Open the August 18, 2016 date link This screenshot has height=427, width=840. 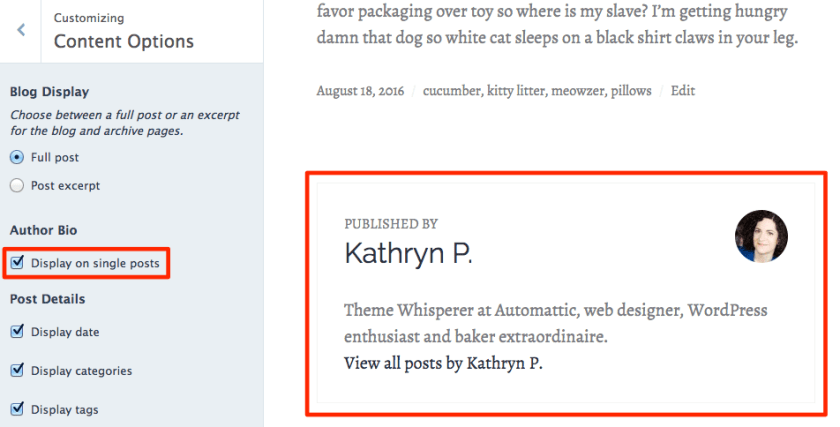tap(360, 91)
